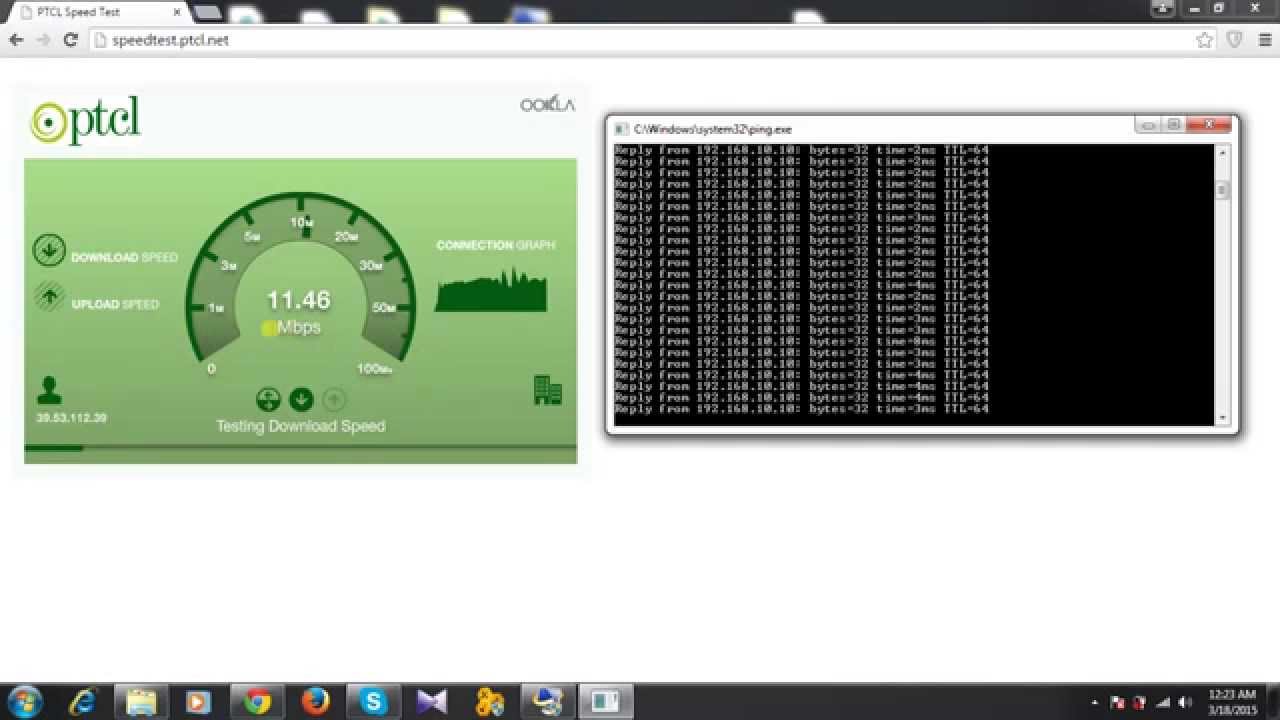This screenshot has width=1280, height=720.
Task: Open Internet Explorer from the taskbar
Action: coord(83,702)
